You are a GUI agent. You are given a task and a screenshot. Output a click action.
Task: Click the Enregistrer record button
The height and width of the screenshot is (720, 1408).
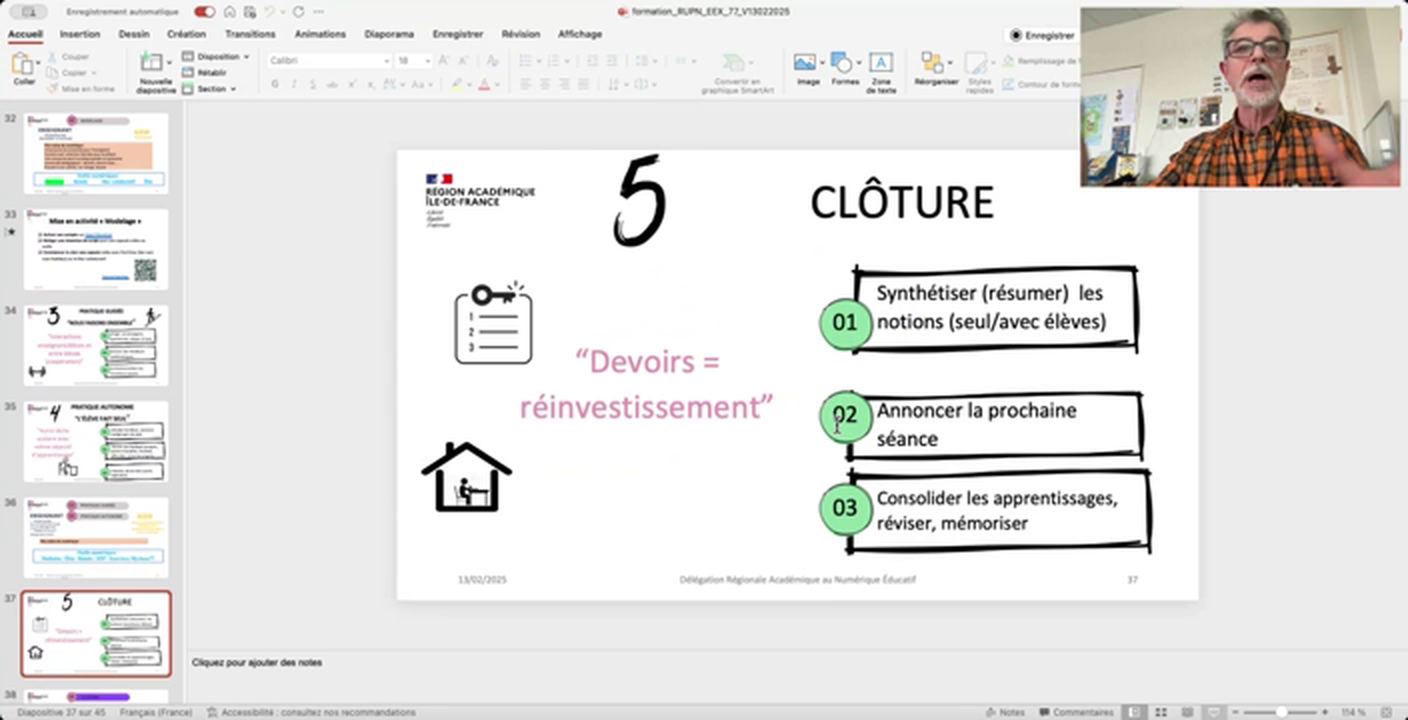click(1042, 35)
